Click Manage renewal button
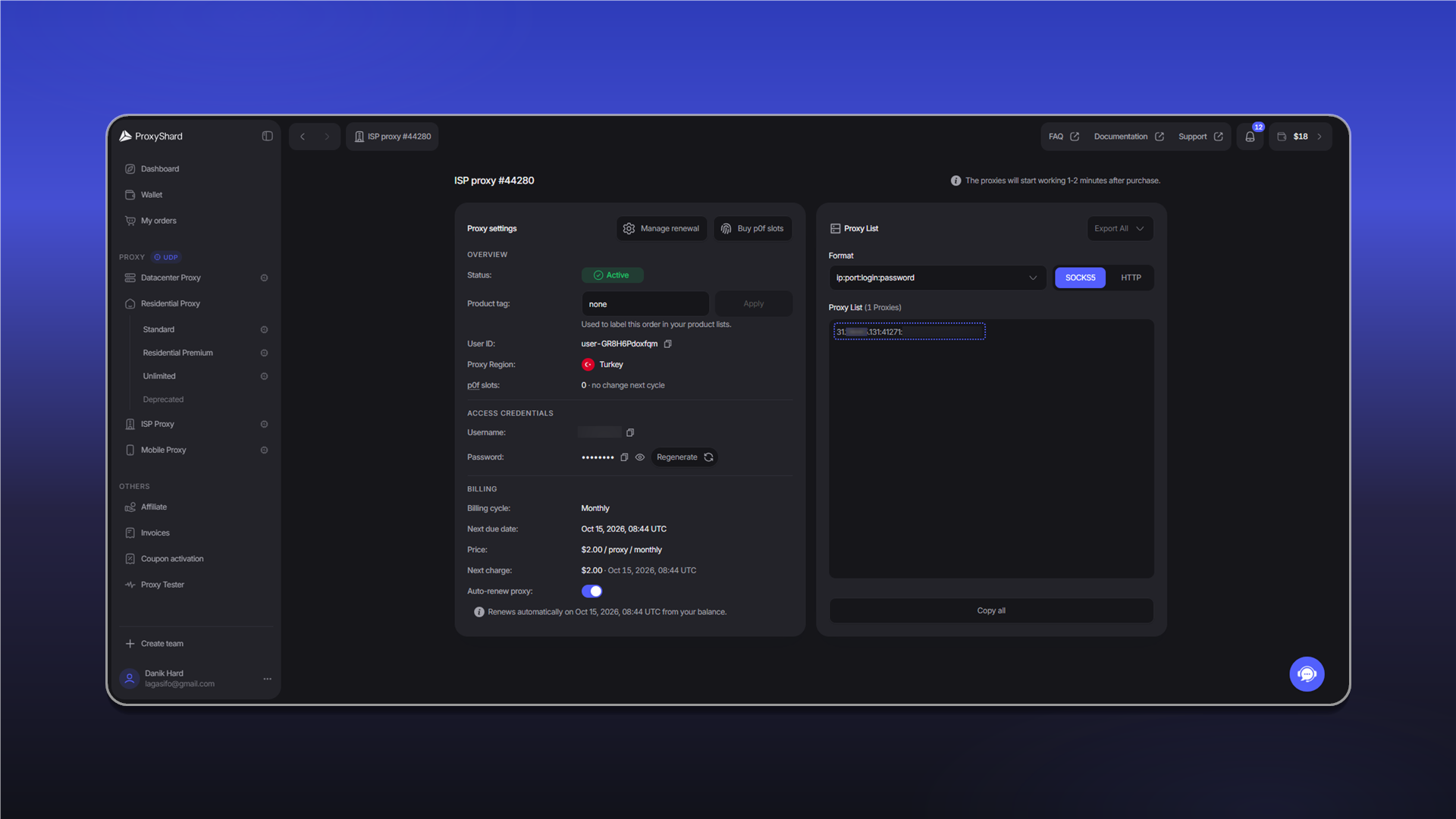The width and height of the screenshot is (1456, 819). 661,228
